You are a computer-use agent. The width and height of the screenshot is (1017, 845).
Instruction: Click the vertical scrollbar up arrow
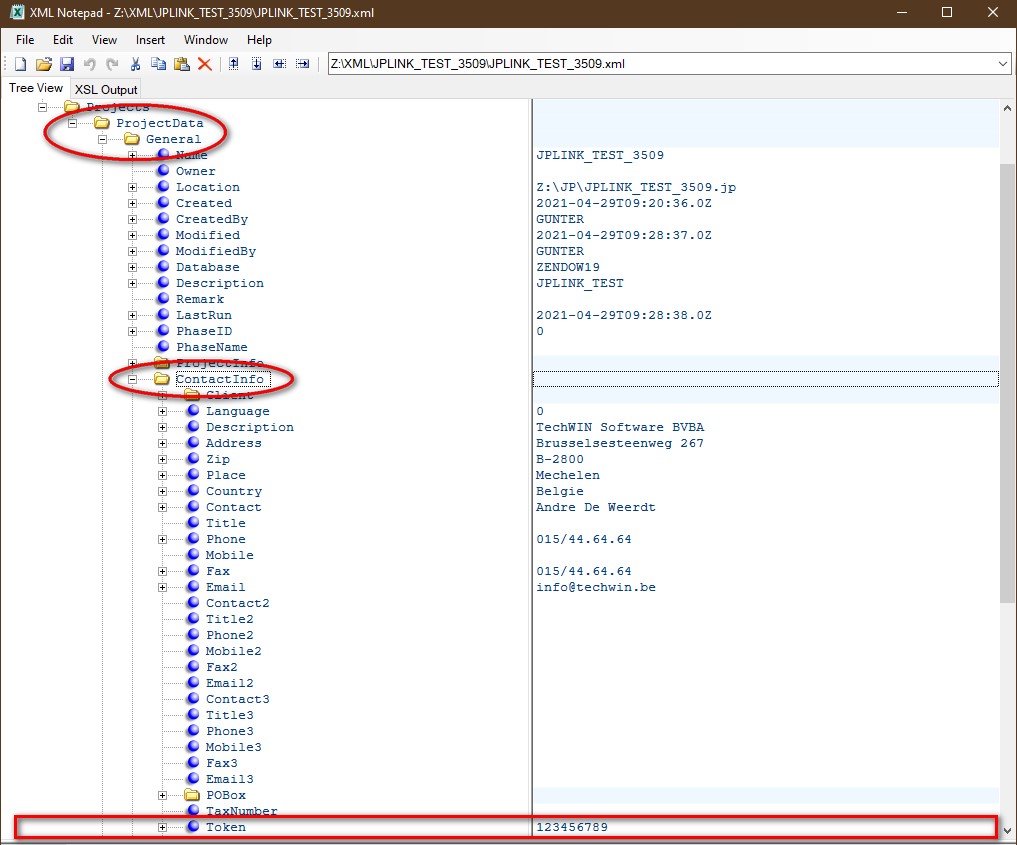click(1007, 108)
